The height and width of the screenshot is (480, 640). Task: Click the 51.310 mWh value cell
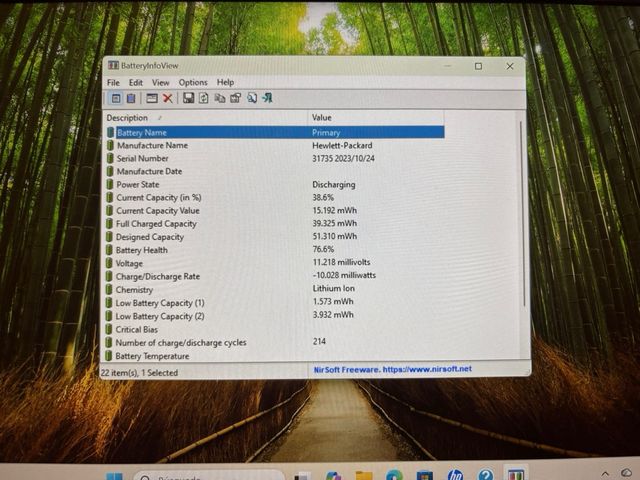pos(335,236)
